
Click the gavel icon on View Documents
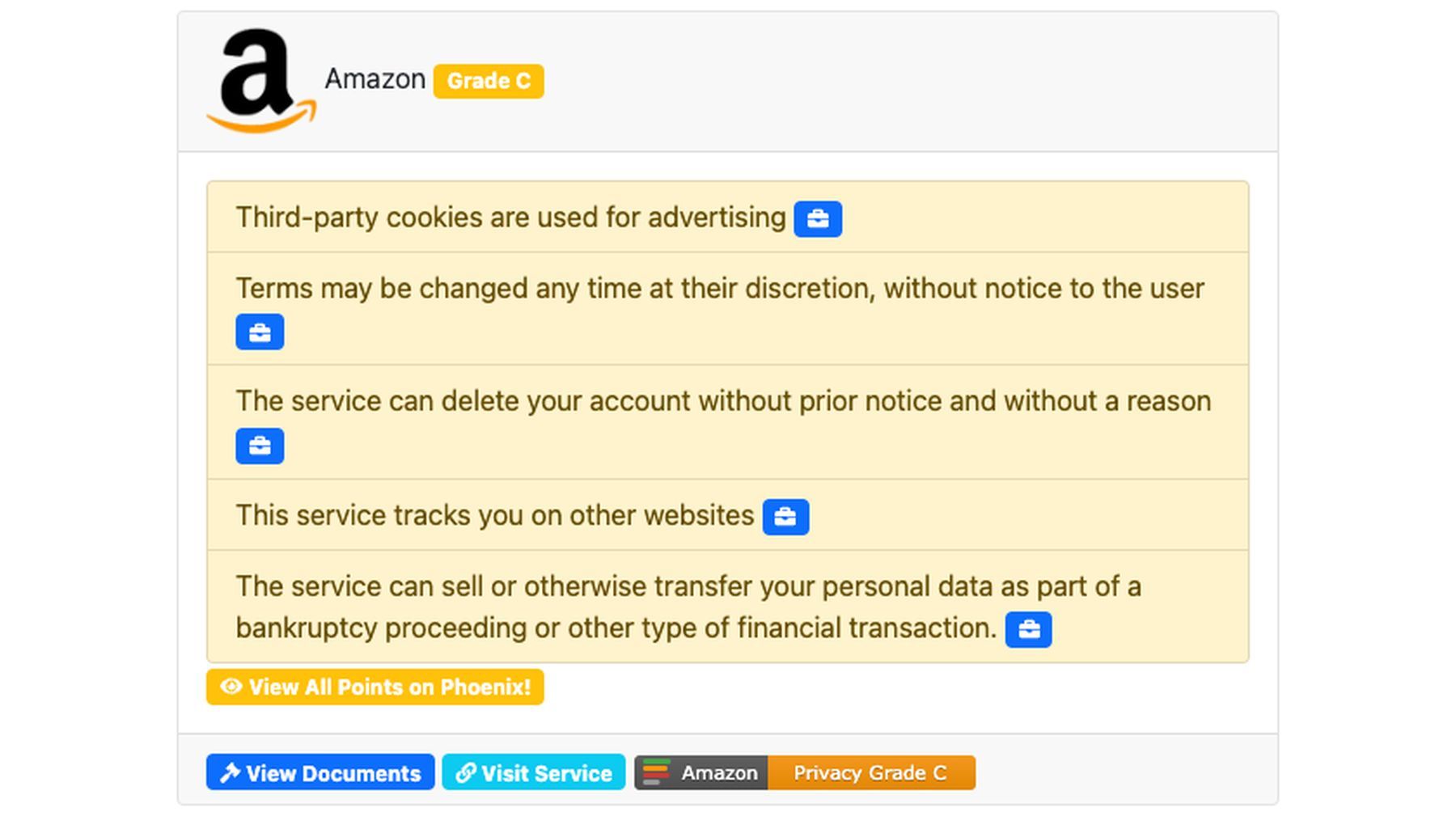(231, 772)
